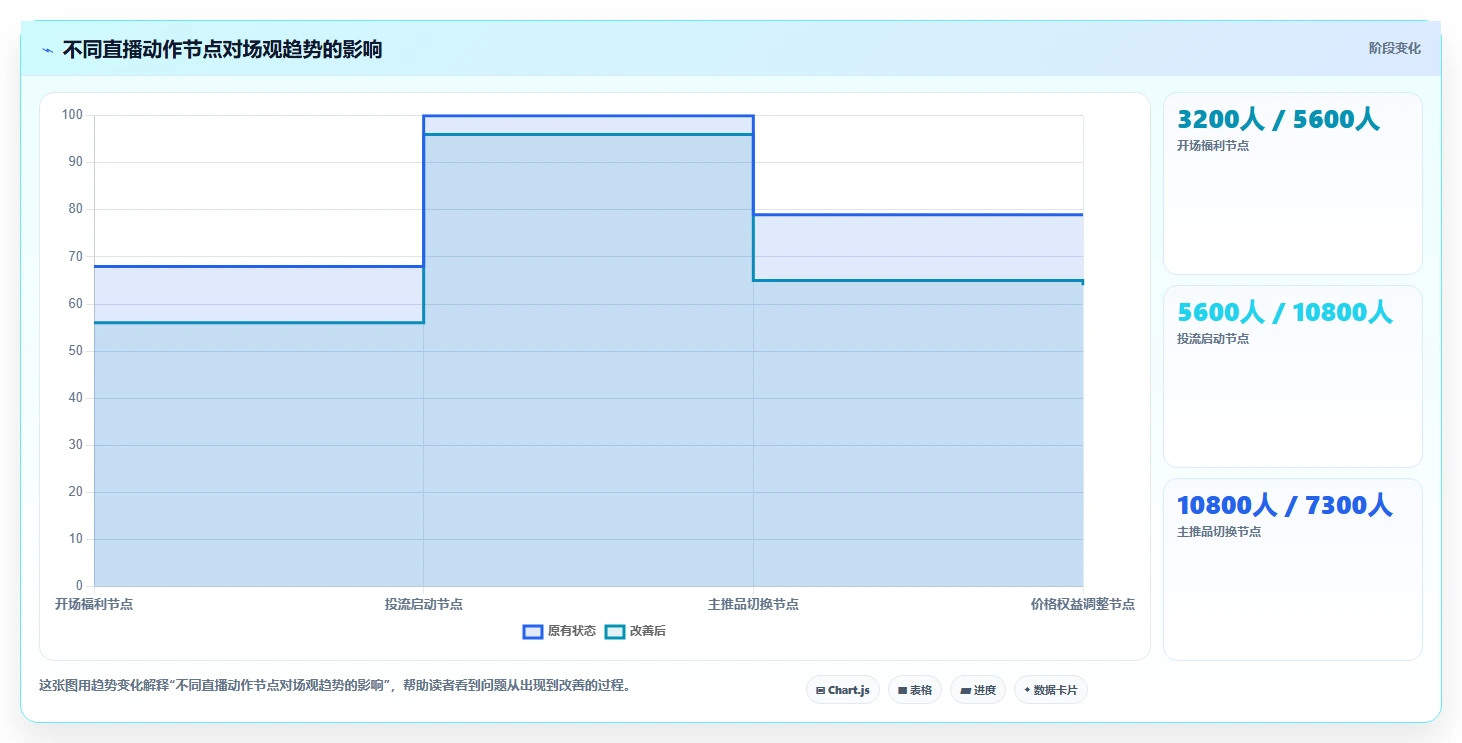Click the 开场福利节点 card caption

coord(1213,146)
